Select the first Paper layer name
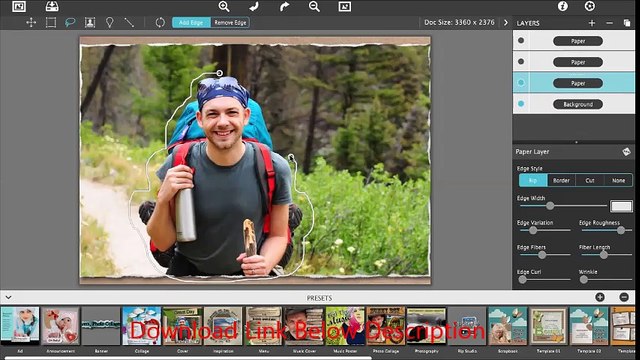The image size is (640, 360). [x=578, y=41]
